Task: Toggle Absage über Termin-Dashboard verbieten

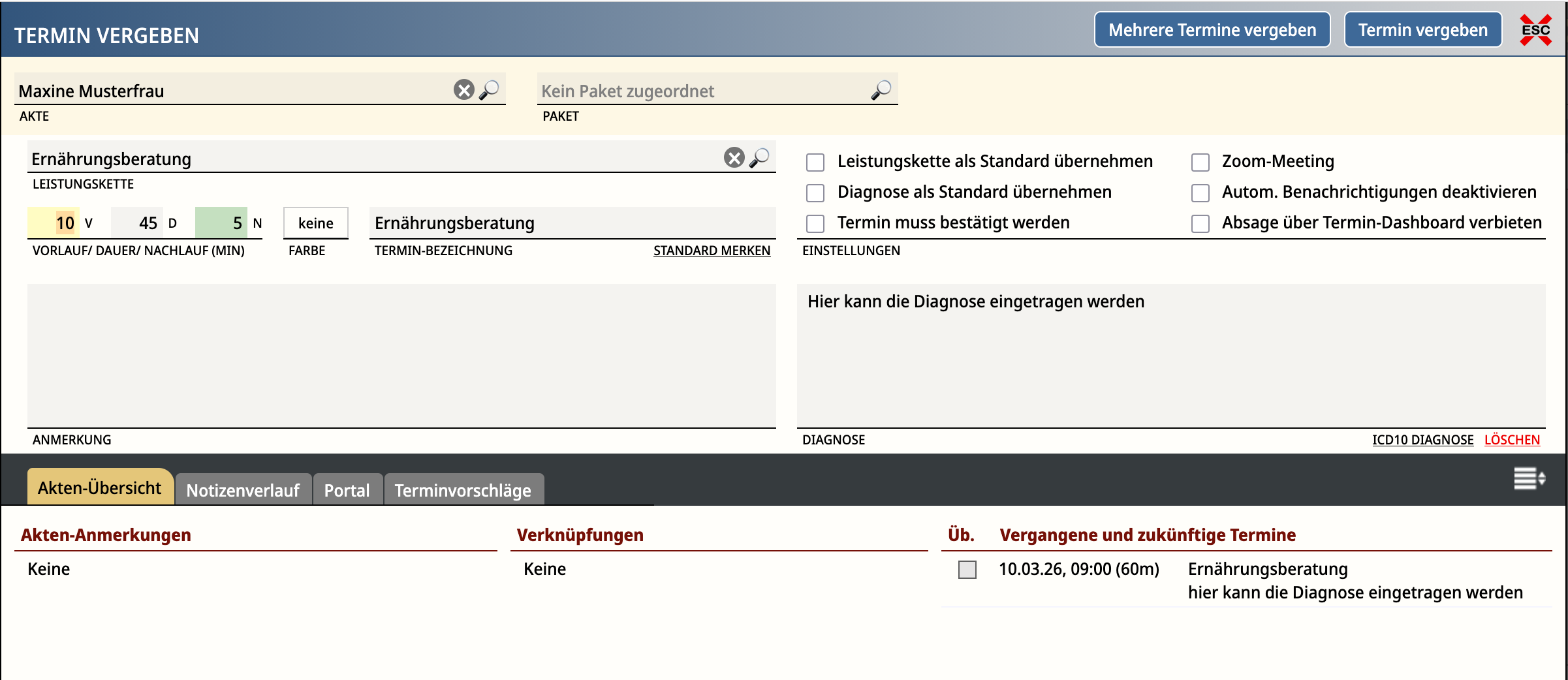Action: [1200, 223]
